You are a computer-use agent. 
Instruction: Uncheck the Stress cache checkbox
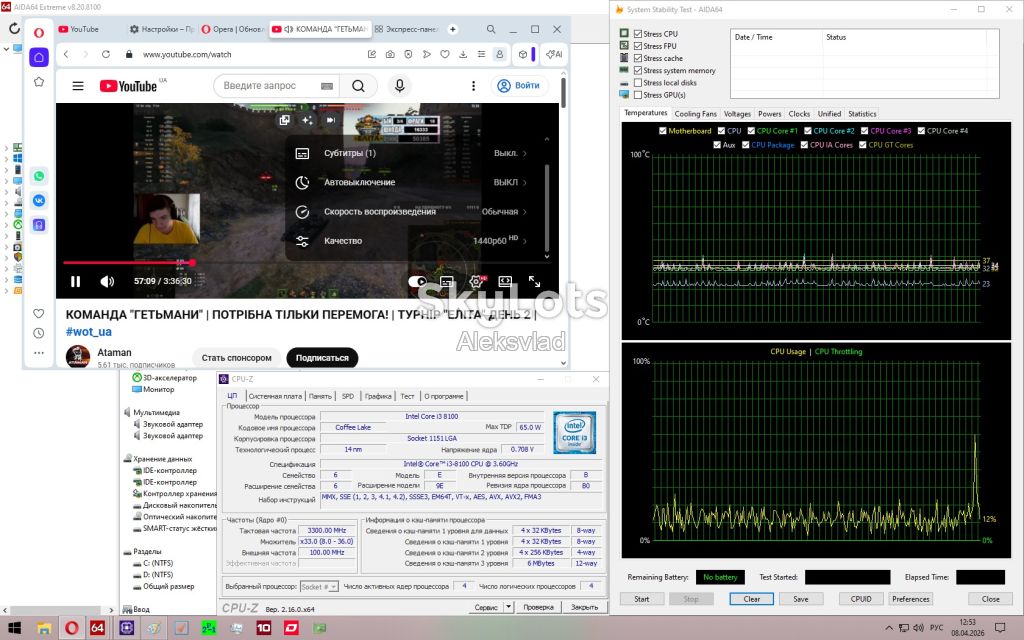tap(638, 58)
